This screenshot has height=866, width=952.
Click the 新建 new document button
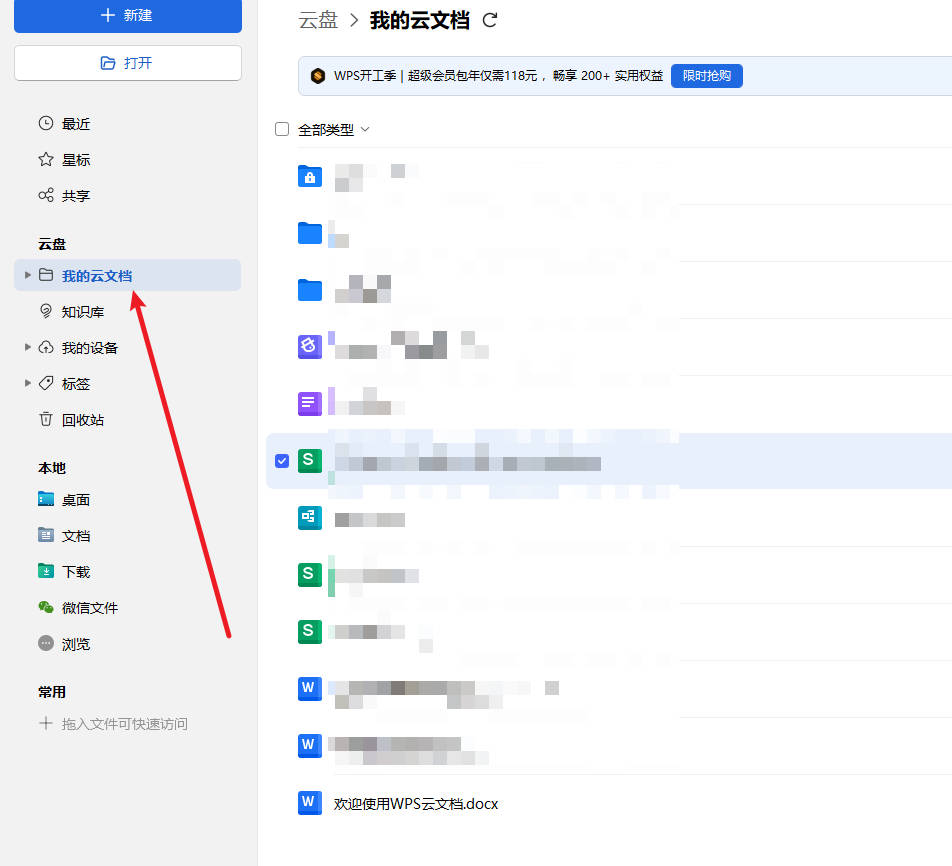click(x=127, y=16)
